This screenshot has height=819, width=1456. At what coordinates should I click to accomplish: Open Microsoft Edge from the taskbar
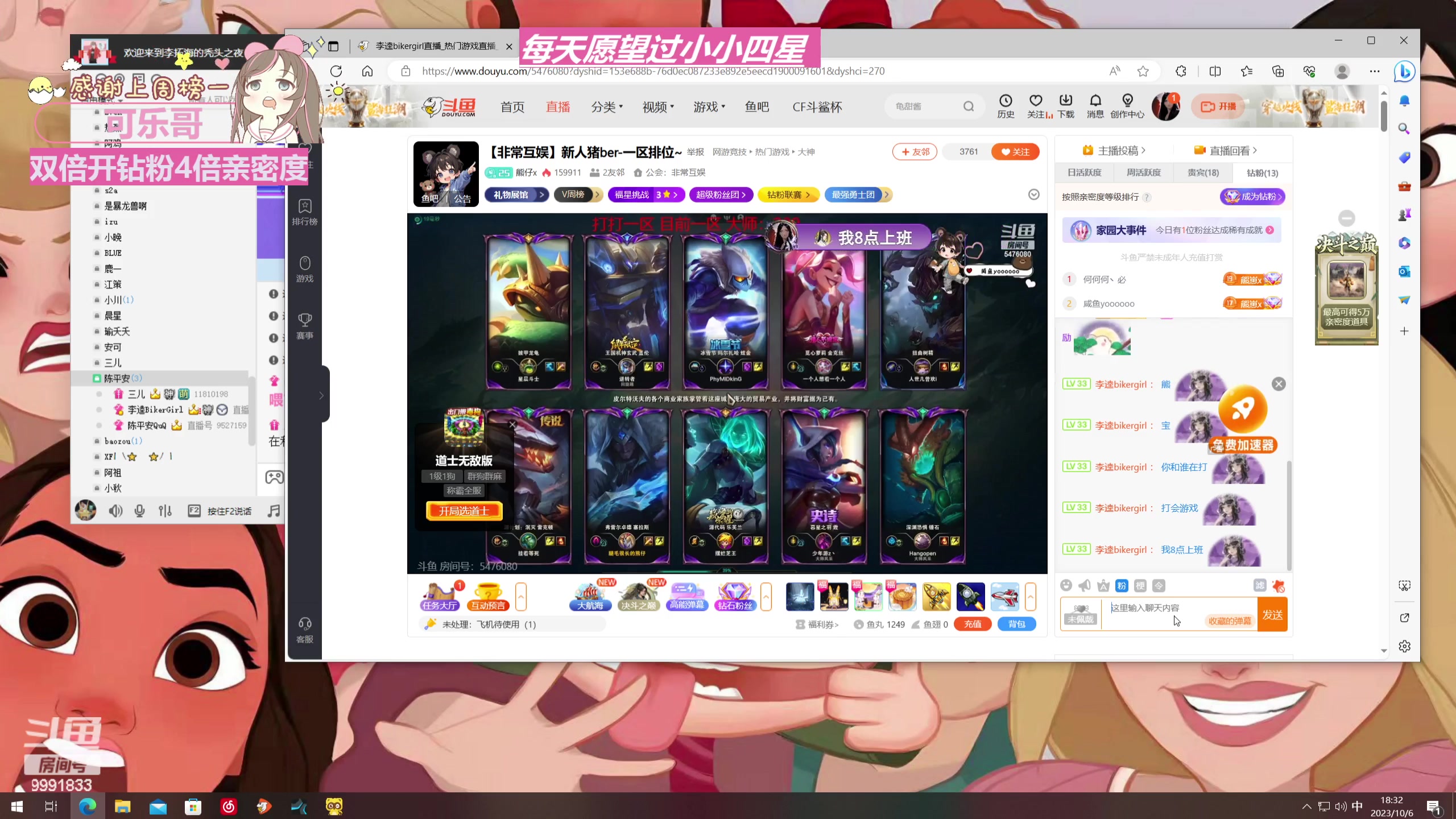(x=88, y=806)
